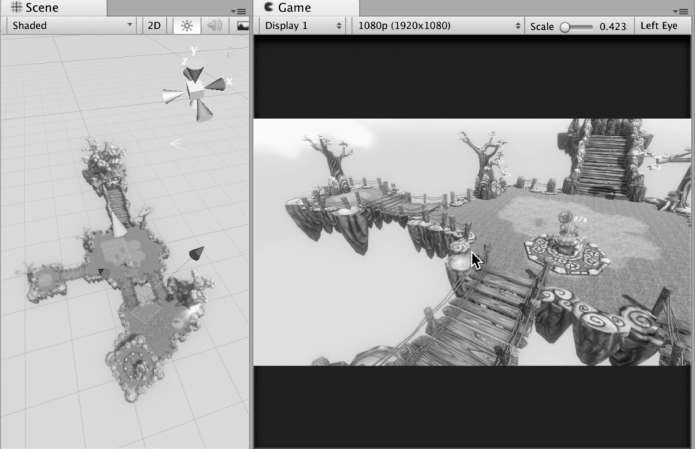Toggle scene audio speaker icon
Image resolution: width=695 pixels, height=449 pixels.
(215, 26)
